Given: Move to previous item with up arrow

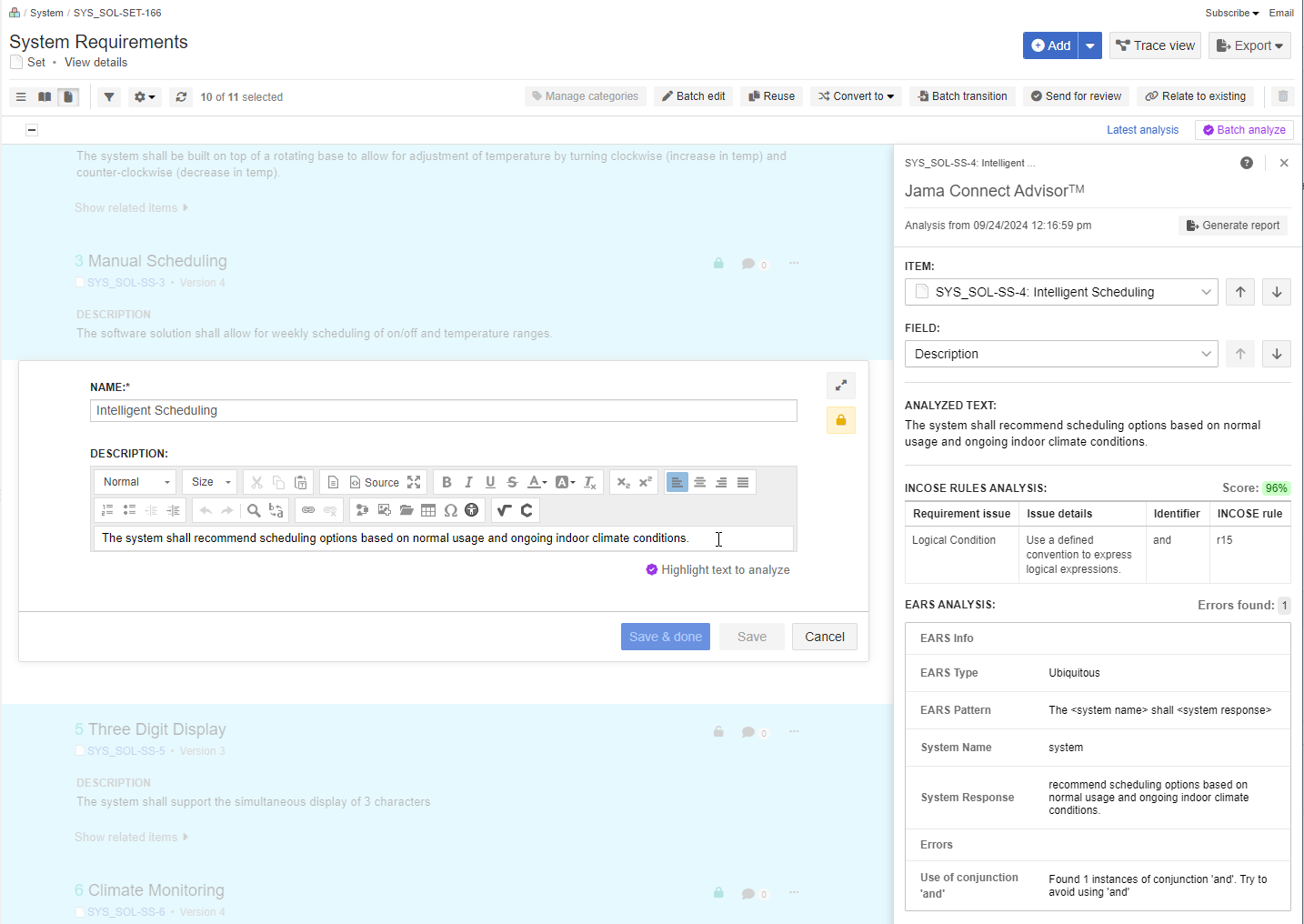Looking at the screenshot, I should click(1240, 292).
